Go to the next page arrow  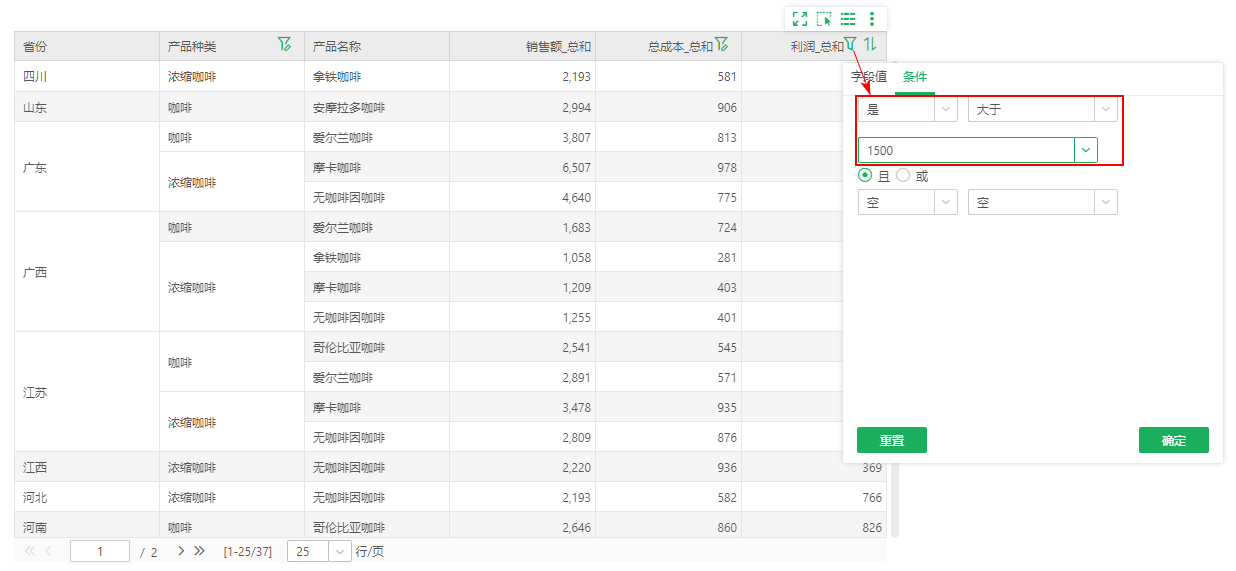pos(181,551)
